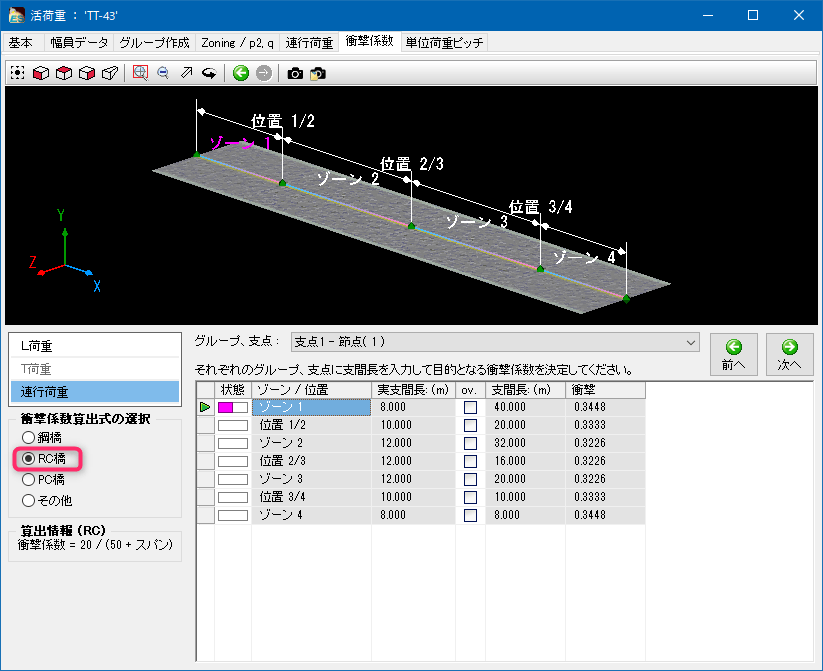Select the side view cube icon
Screen dimensions: 823x671
[x=87, y=73]
